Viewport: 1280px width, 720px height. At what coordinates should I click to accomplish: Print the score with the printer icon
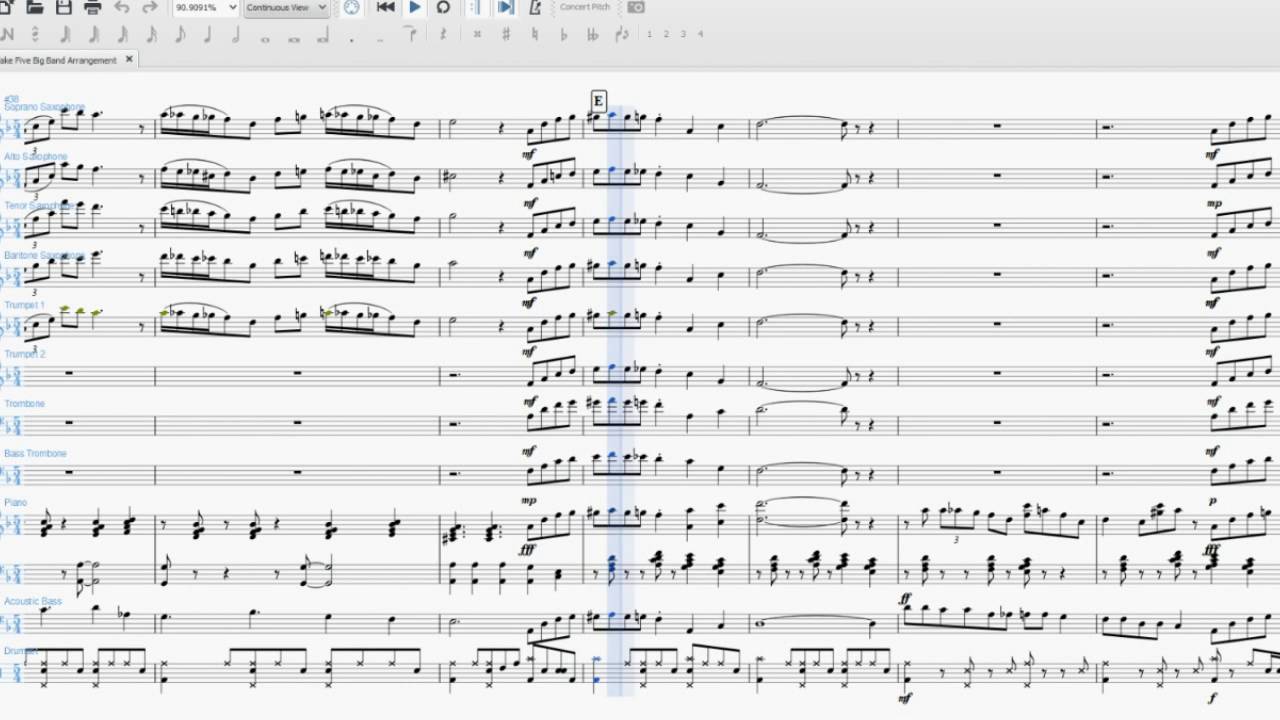pyautogui.click(x=93, y=8)
